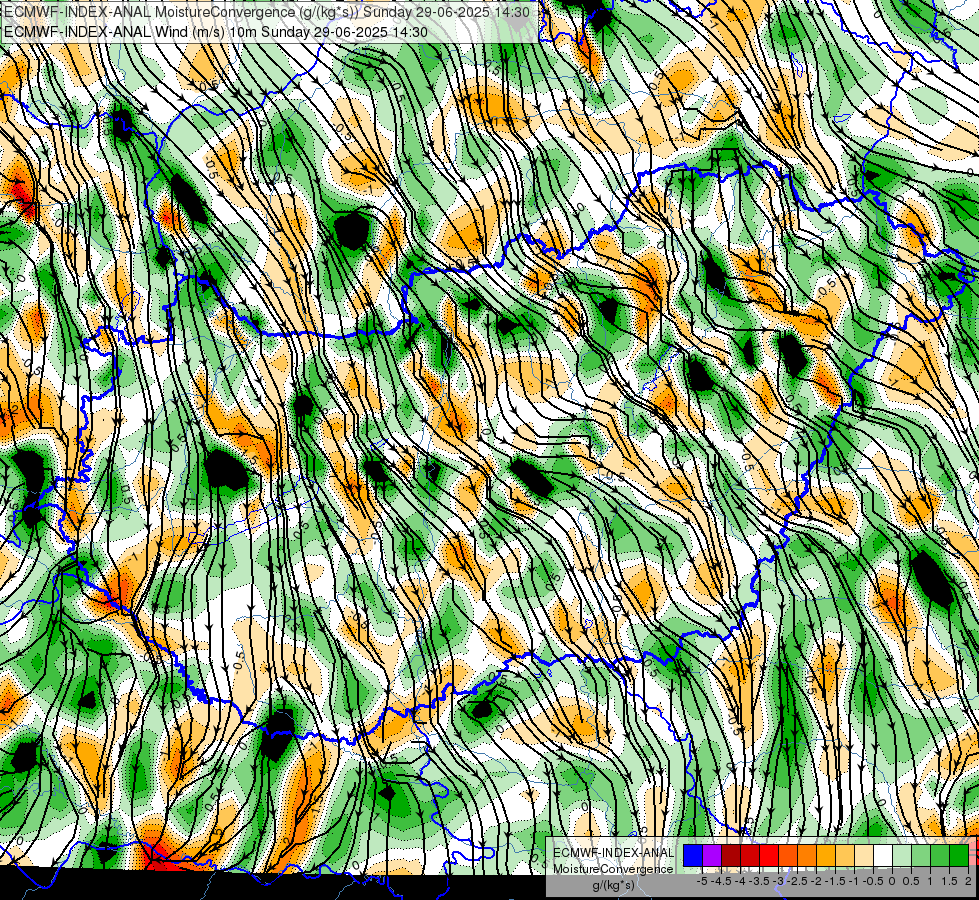
Task: Click the dark maroon swatch between -4.5 and -4
Action: click(731, 856)
